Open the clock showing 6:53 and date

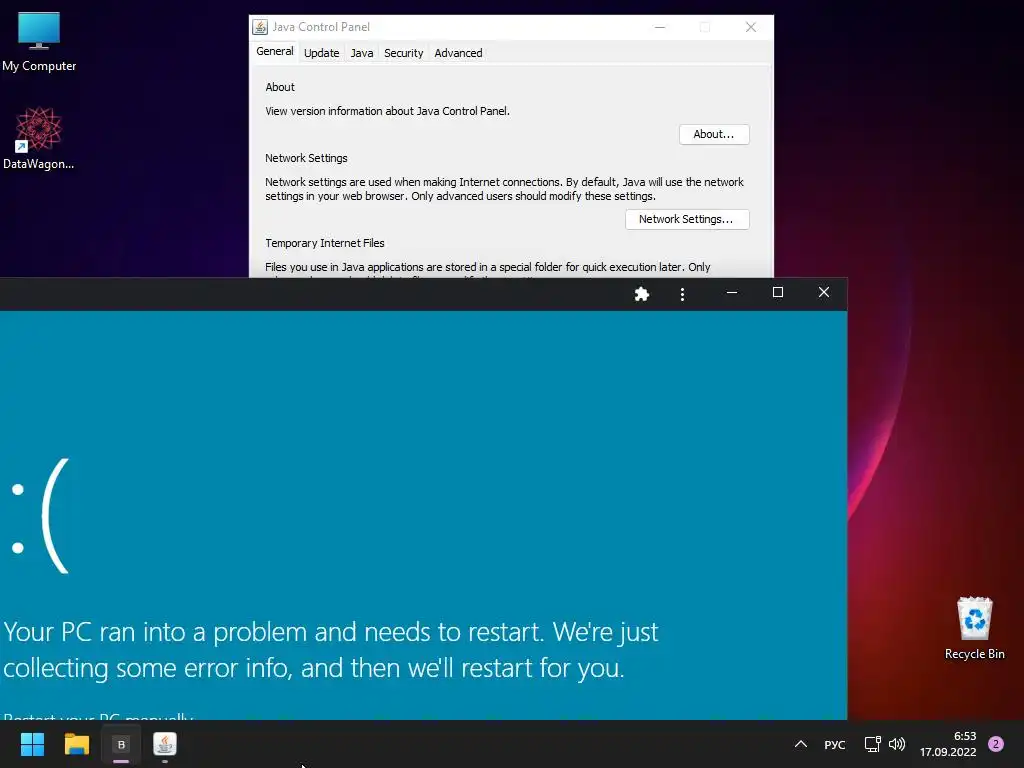click(x=948, y=744)
